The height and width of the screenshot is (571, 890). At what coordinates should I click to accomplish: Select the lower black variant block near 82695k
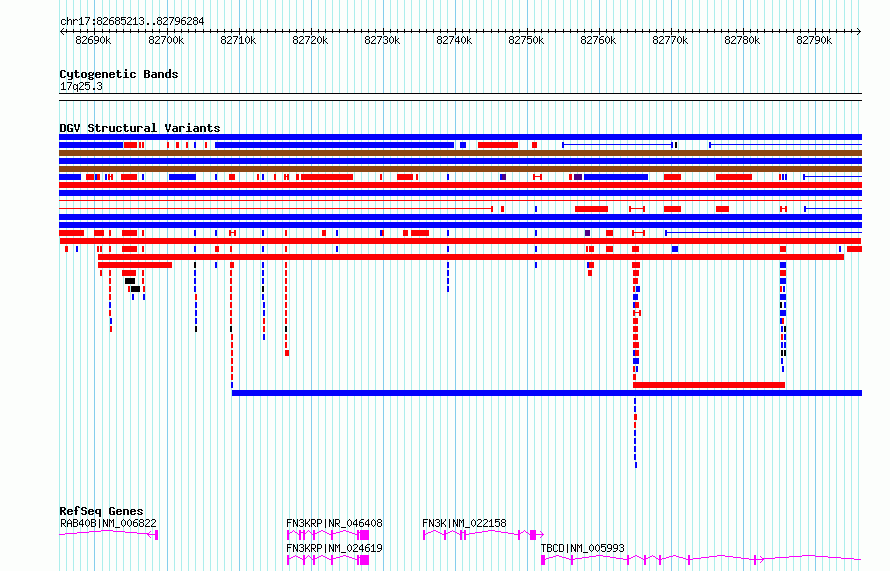coord(135,289)
